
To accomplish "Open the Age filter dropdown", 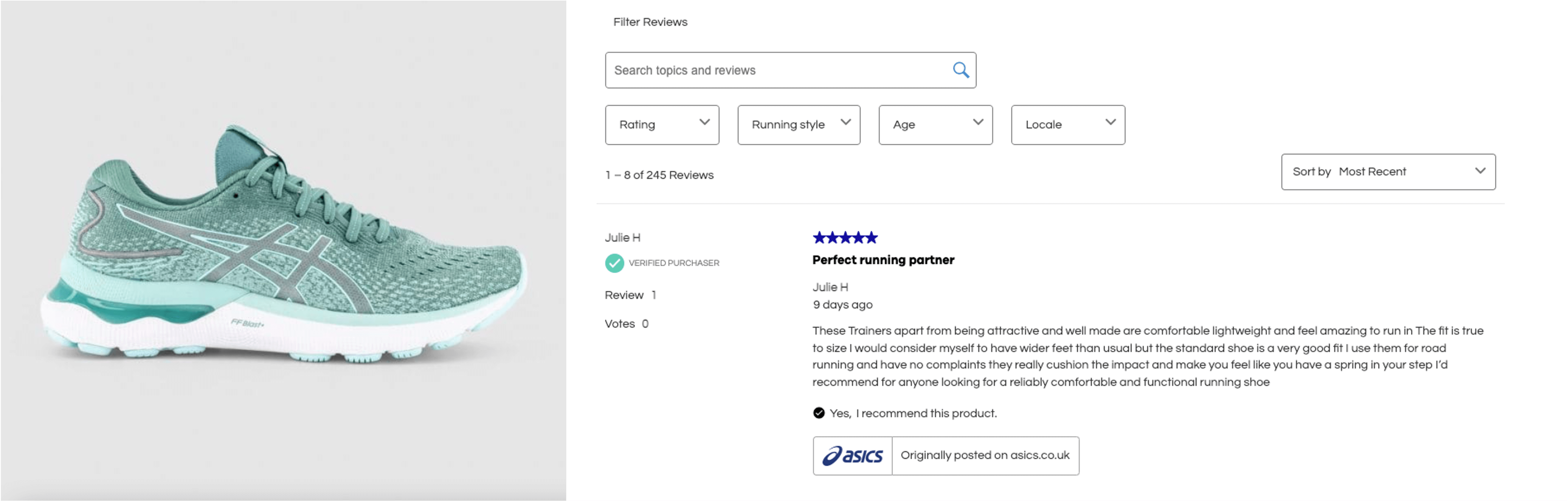I will point(935,125).
